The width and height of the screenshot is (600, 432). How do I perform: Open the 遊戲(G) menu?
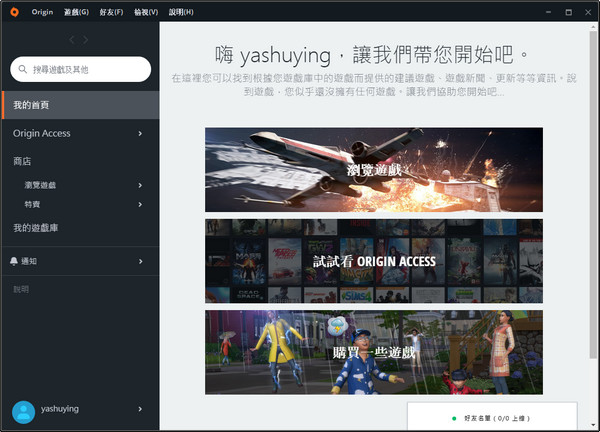click(73, 11)
